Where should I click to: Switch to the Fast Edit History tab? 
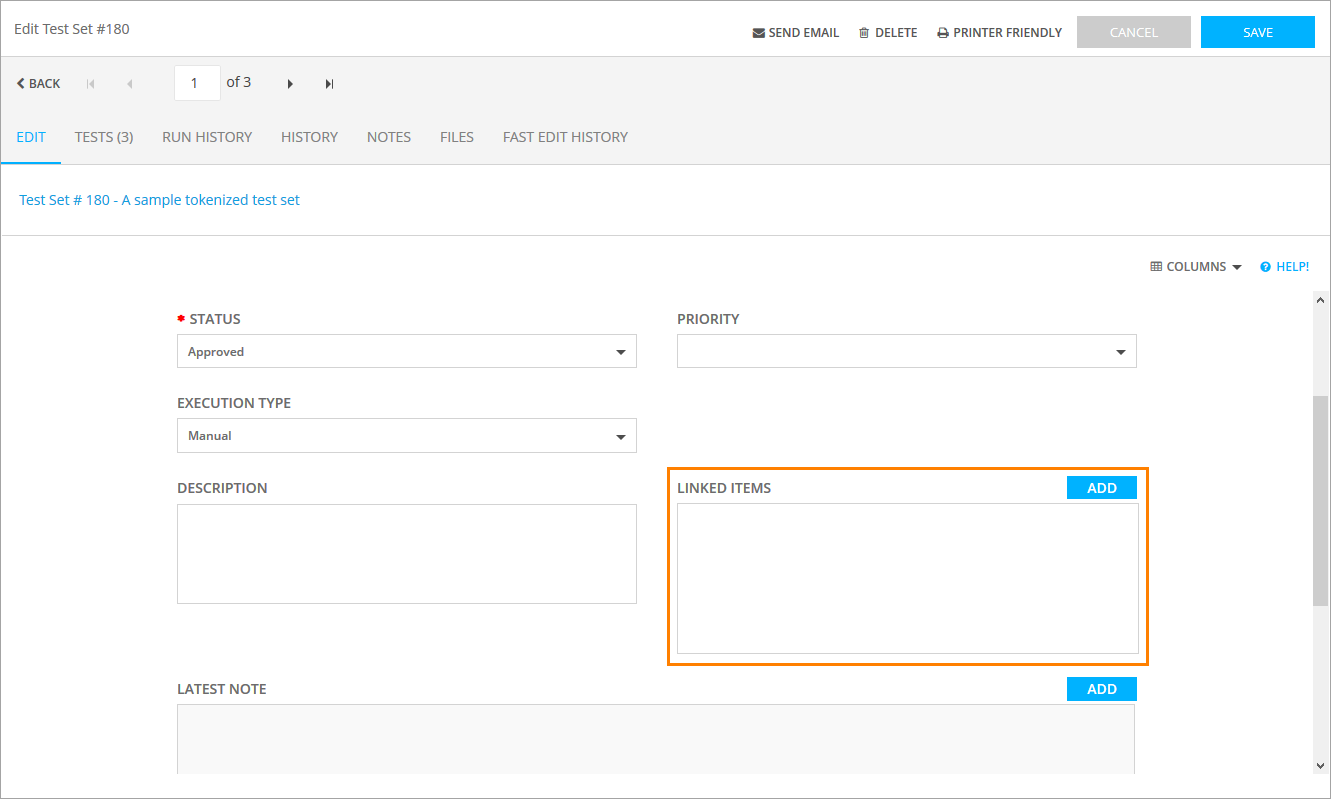(565, 137)
